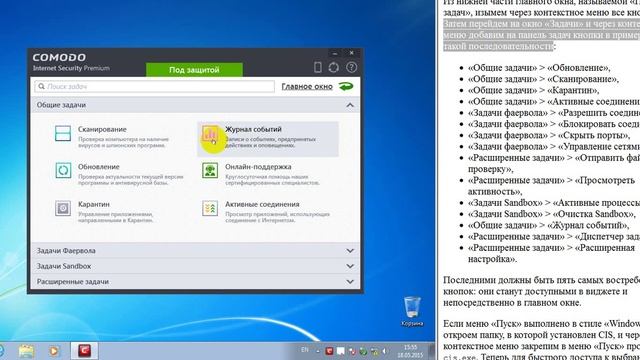Image resolution: width=640 pixels, height=360 pixels.
Task: Click list item «Общие задачи» > «Обновление»
Action: click(539, 68)
